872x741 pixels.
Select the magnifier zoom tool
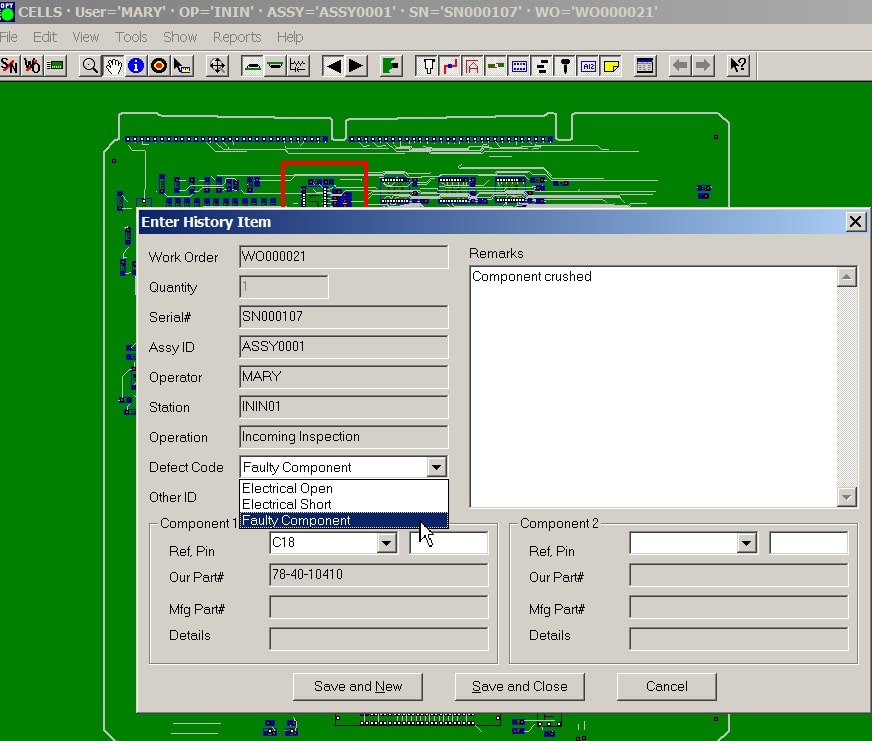90,66
